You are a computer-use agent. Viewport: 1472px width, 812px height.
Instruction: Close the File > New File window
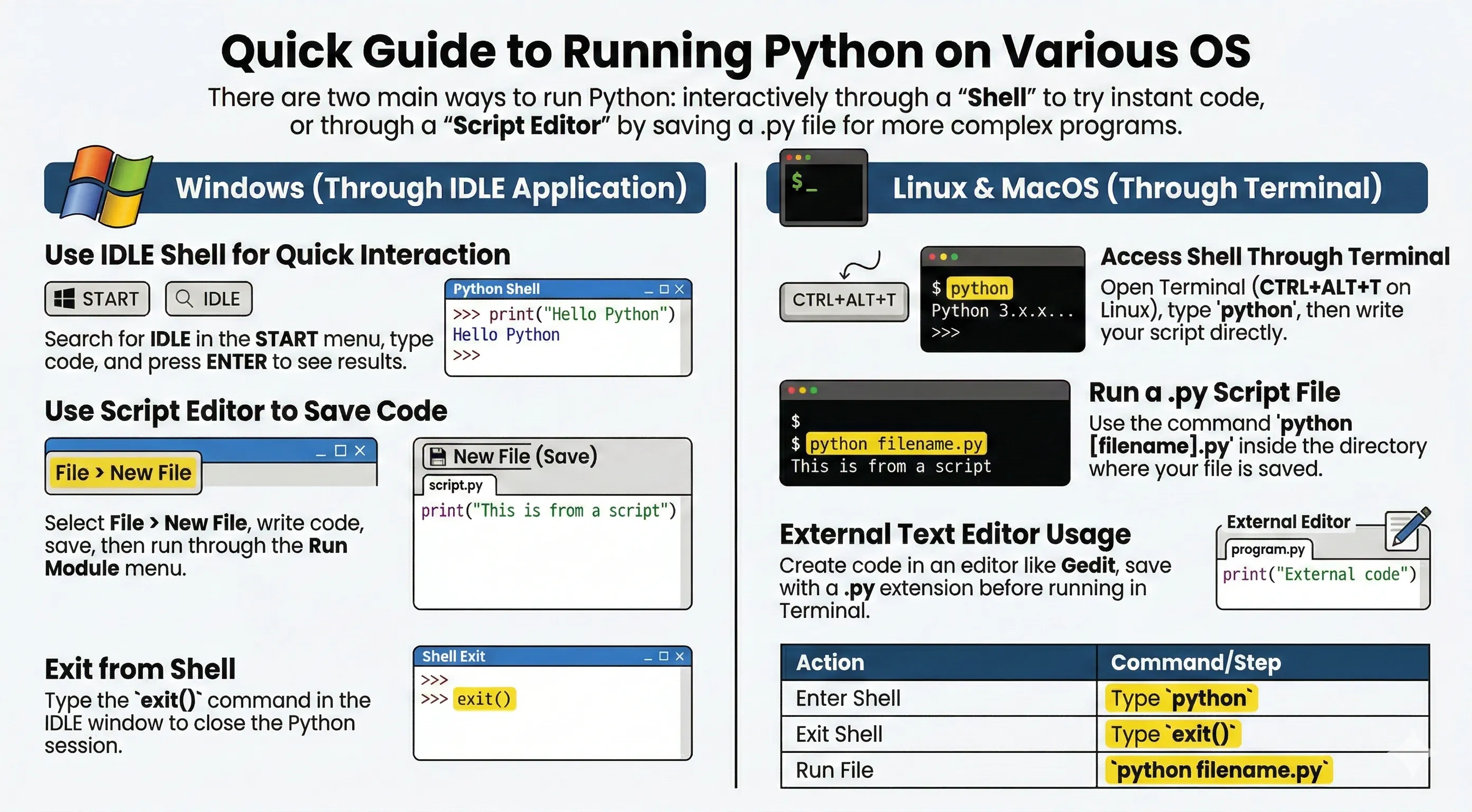point(360,450)
